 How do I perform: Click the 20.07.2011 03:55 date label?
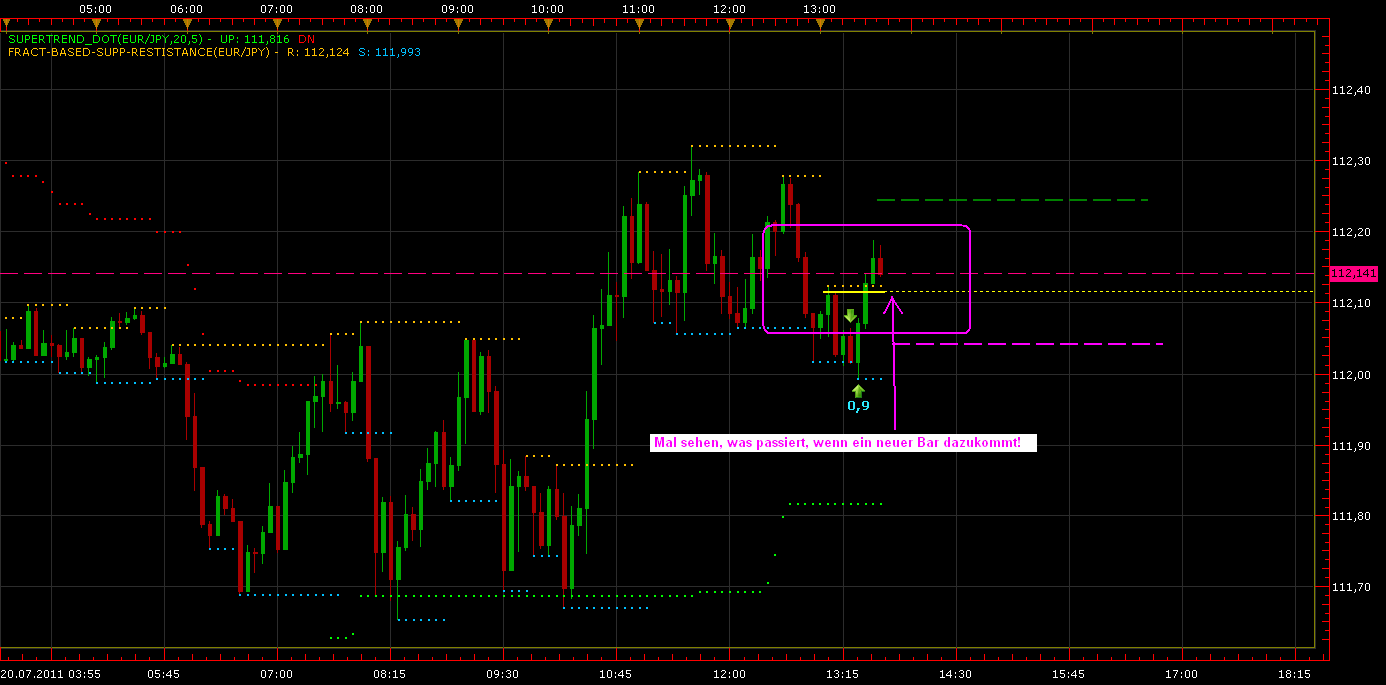pyautogui.click(x=51, y=674)
